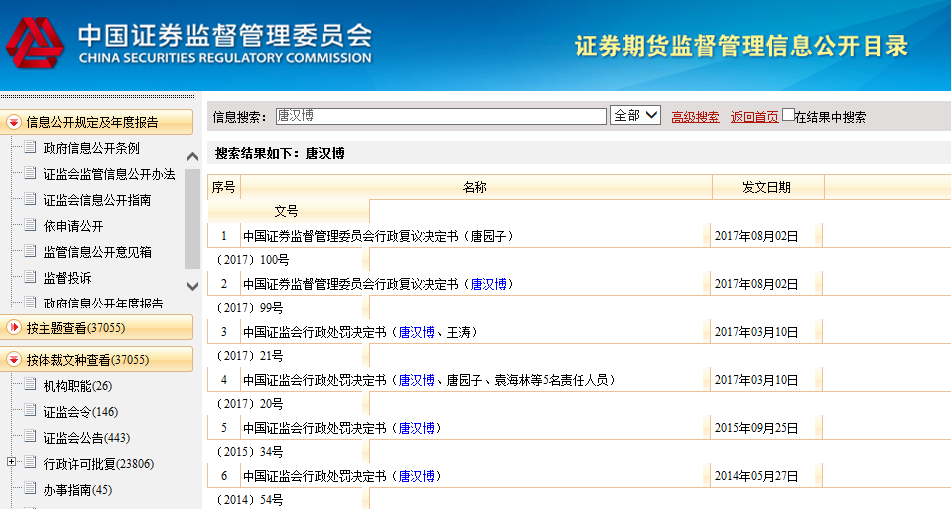Open result 1 行政复议决定书（唐园子）
Viewport: 951px width, 509px height.
[x=378, y=236]
